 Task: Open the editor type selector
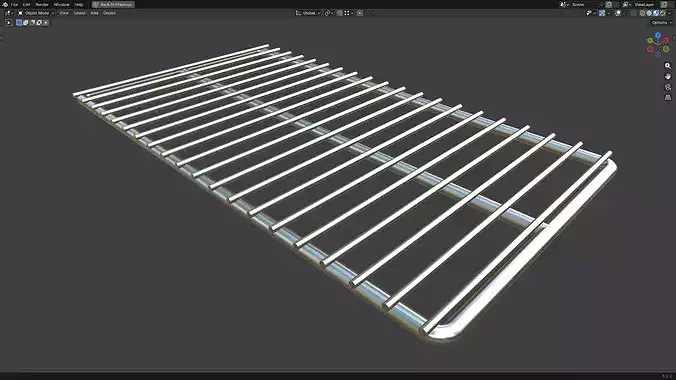pos(9,13)
